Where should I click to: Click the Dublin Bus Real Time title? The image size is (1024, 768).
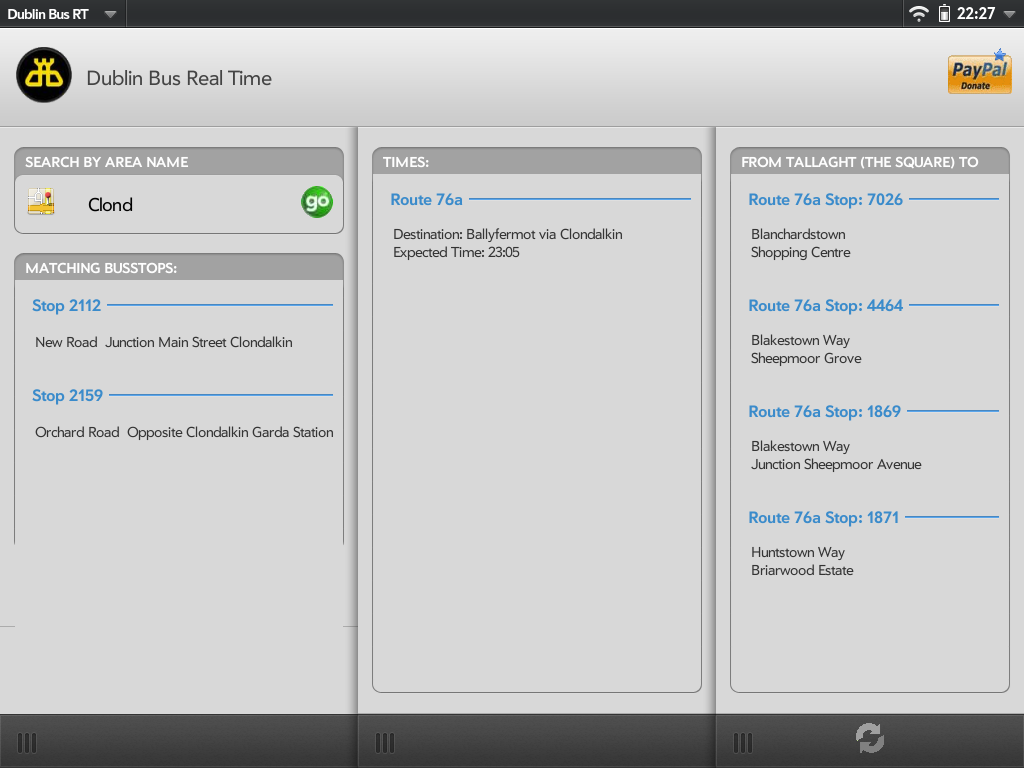coord(179,78)
